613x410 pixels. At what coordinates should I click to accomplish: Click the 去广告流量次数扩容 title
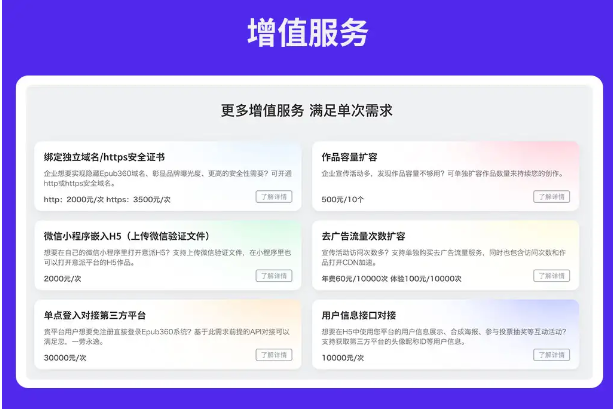(x=363, y=237)
